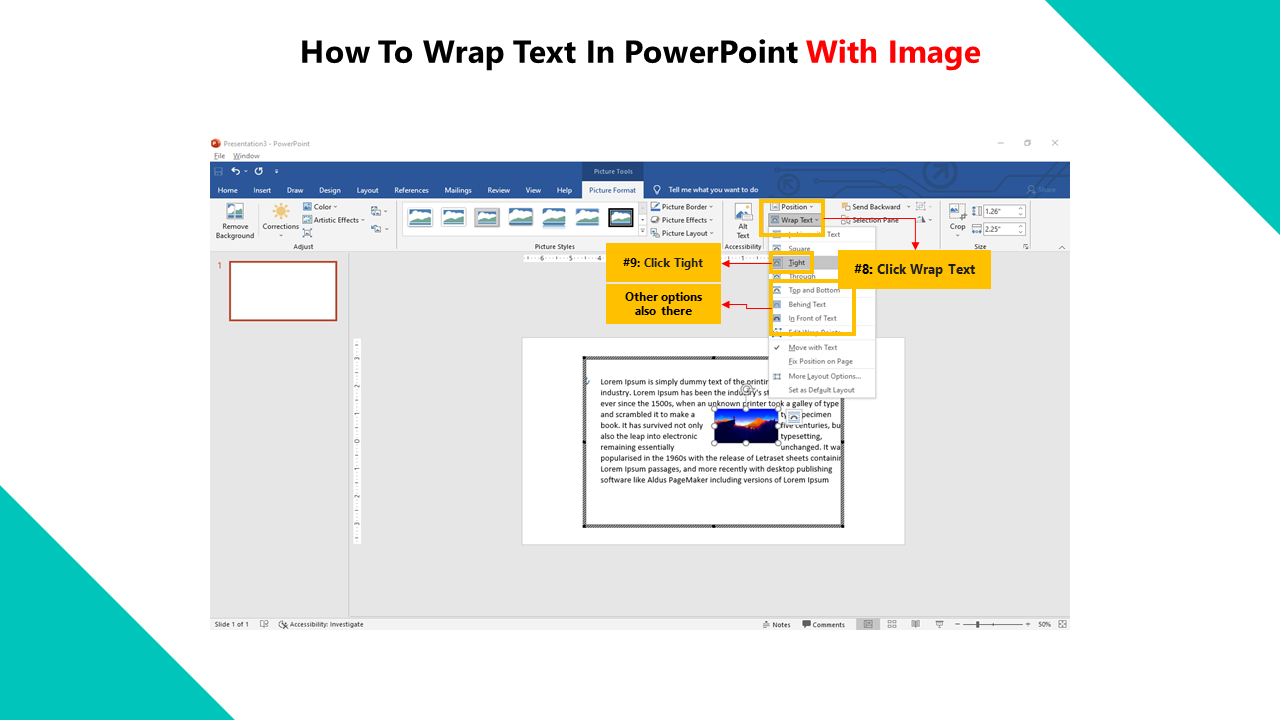1280x720 pixels.
Task: Click the layout options icon beside the image
Action: tap(794, 416)
